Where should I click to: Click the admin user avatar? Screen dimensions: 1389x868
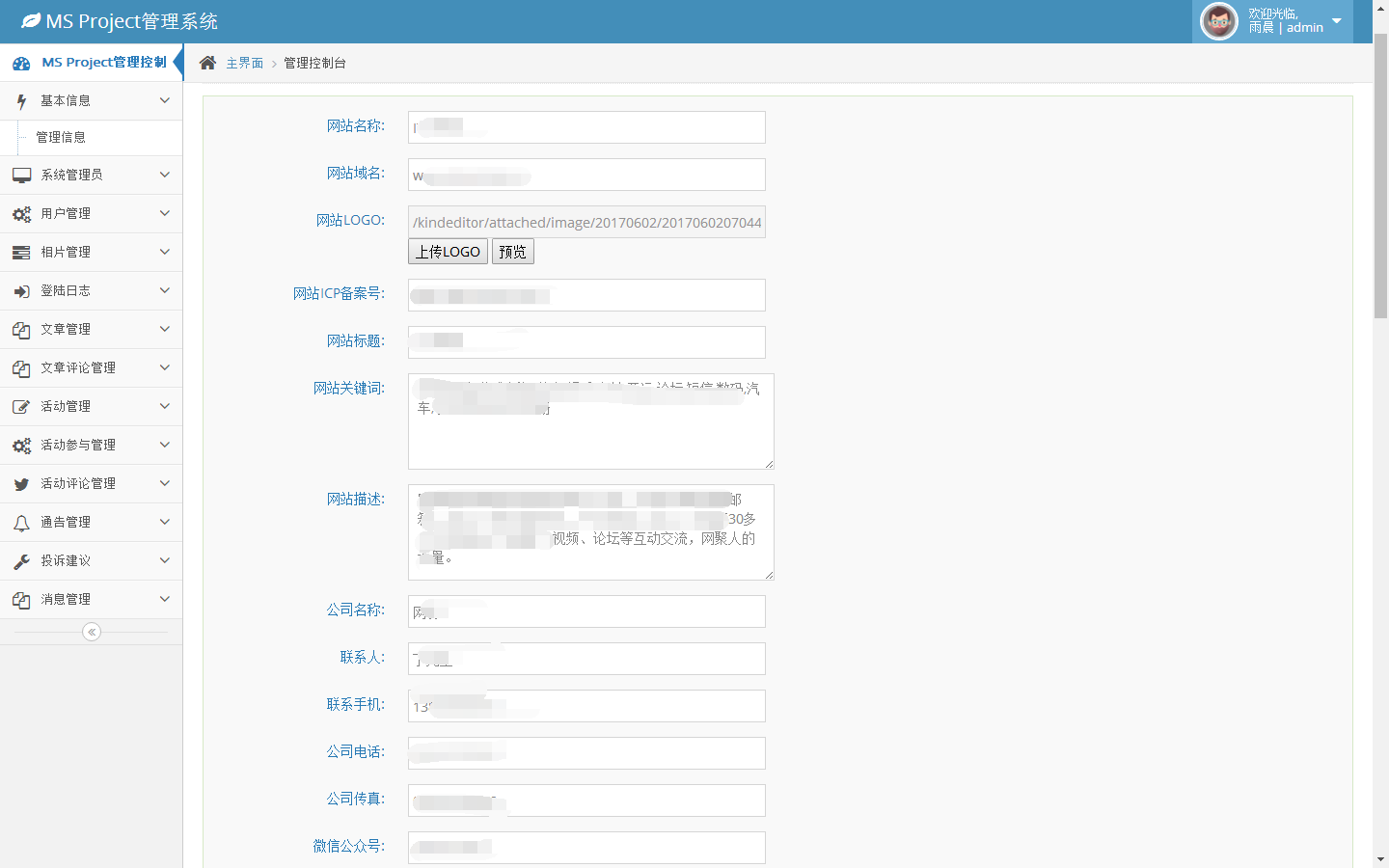pyautogui.click(x=1218, y=21)
